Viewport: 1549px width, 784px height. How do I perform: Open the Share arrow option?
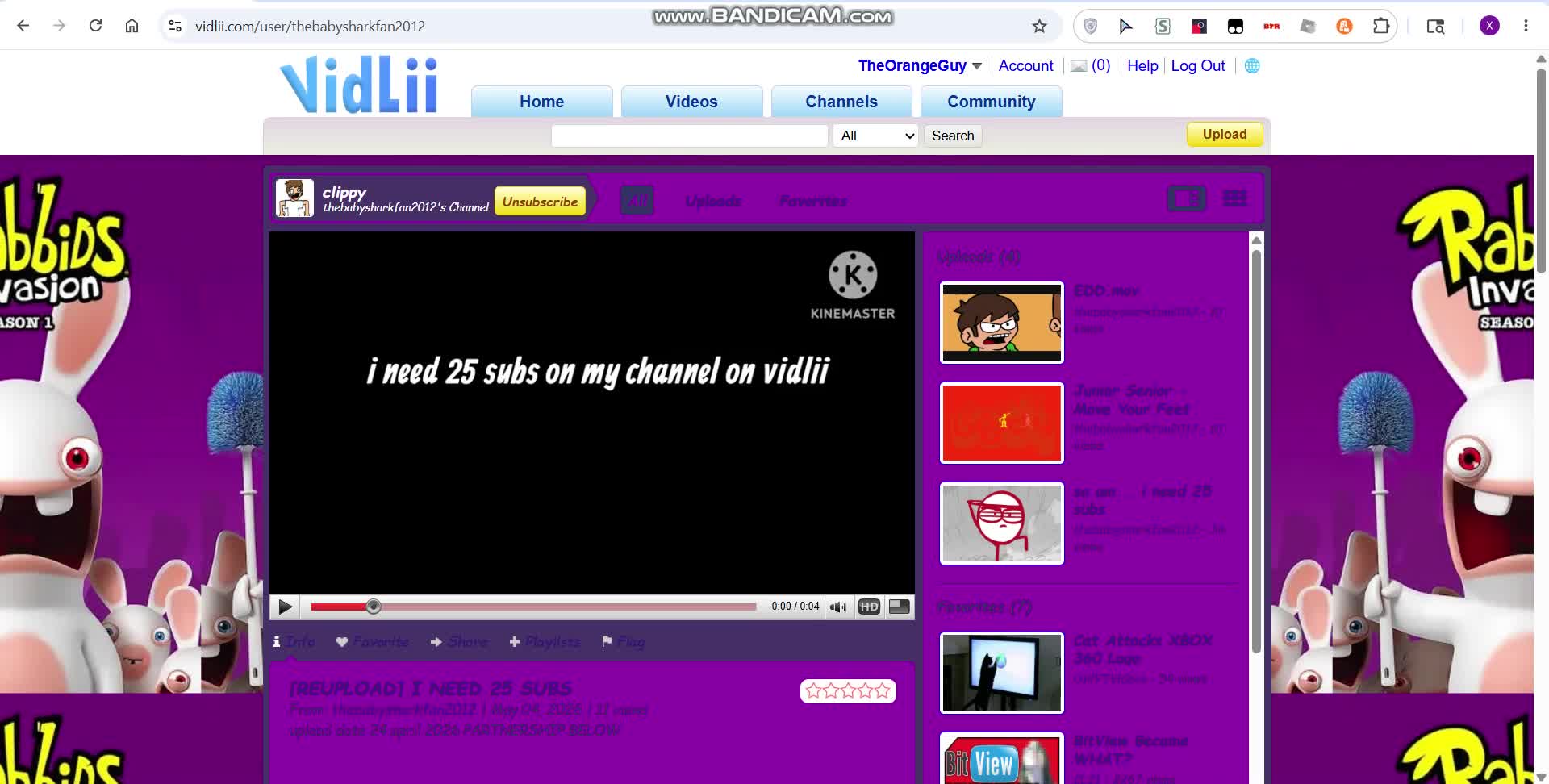459,642
